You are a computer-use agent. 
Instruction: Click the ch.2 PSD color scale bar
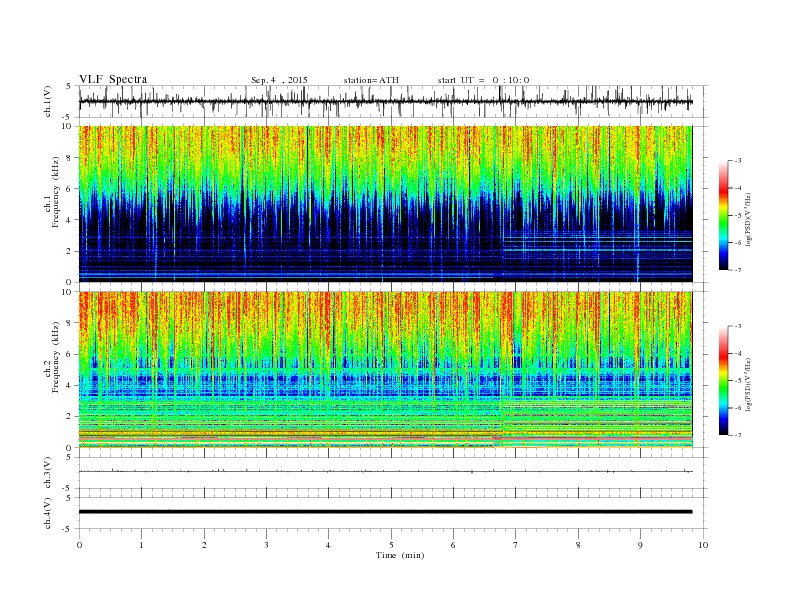tap(723, 381)
